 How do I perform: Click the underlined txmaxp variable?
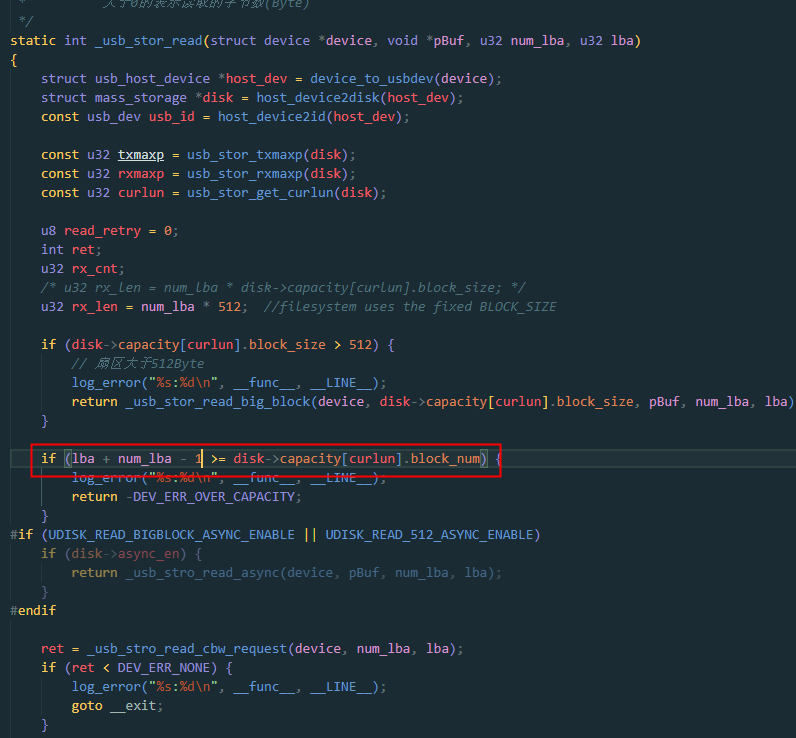(x=141, y=155)
